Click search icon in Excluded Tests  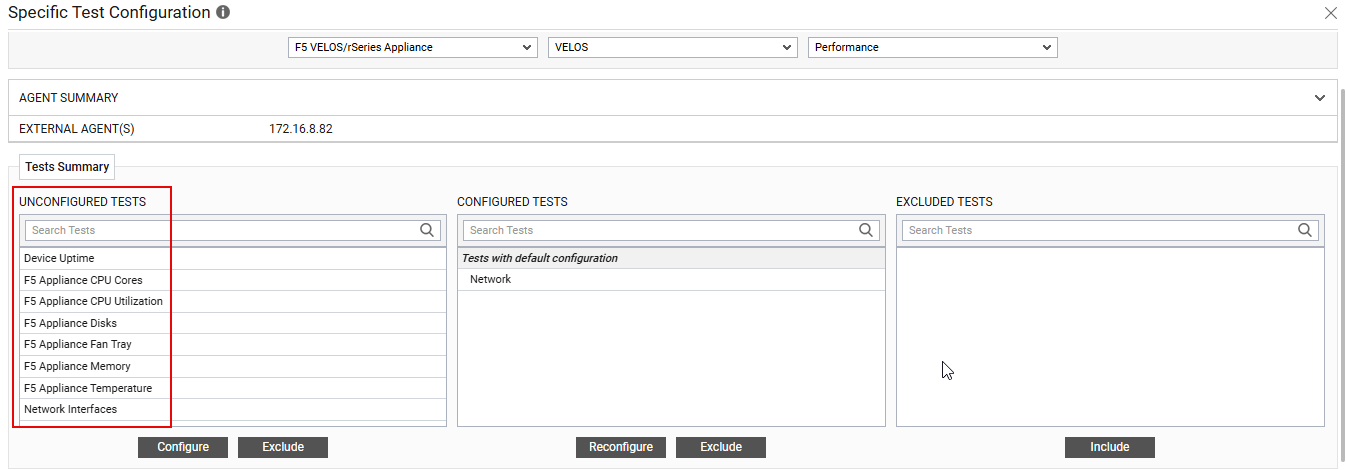tap(1305, 230)
